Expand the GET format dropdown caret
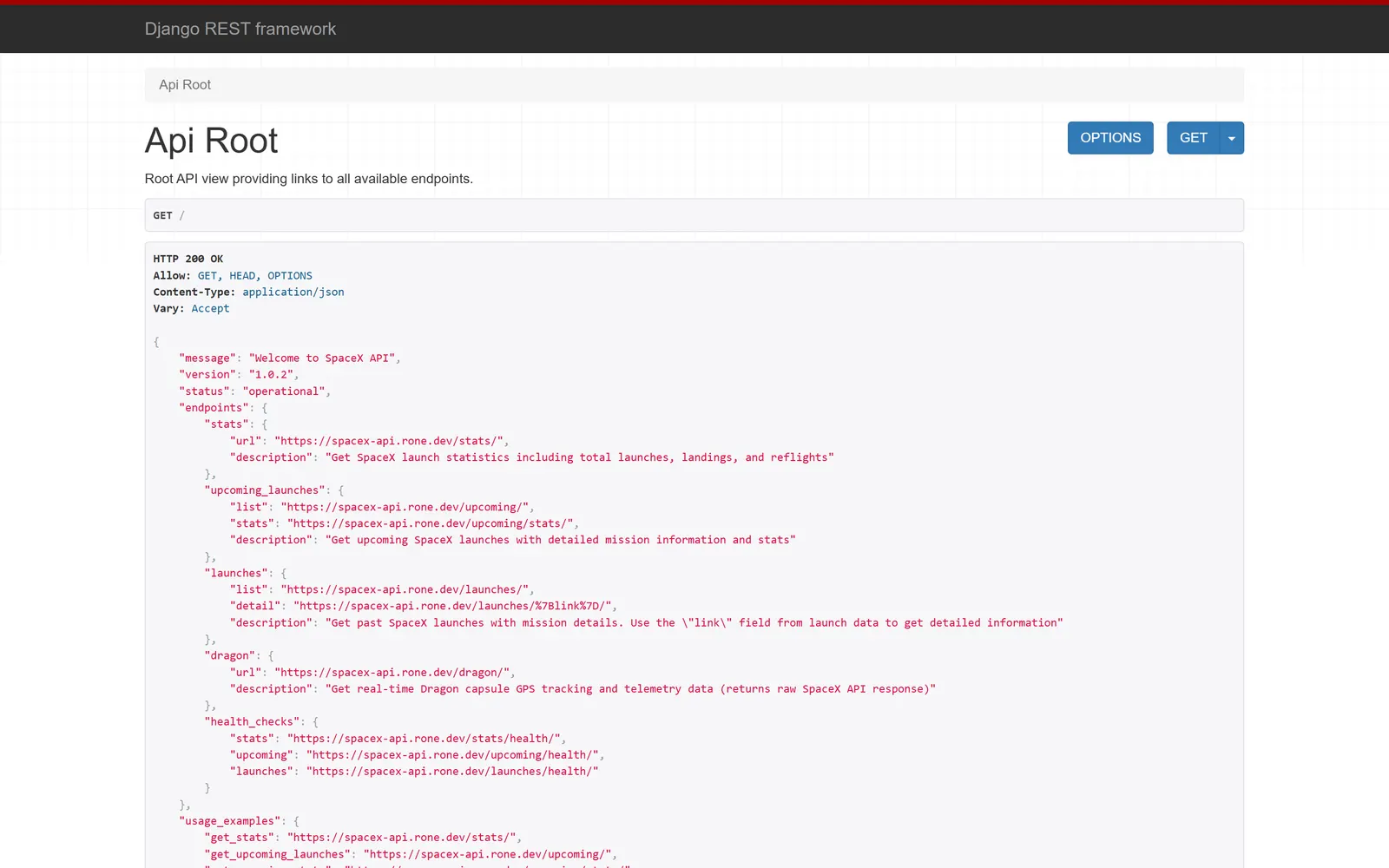The image size is (1389, 868). coord(1232,138)
